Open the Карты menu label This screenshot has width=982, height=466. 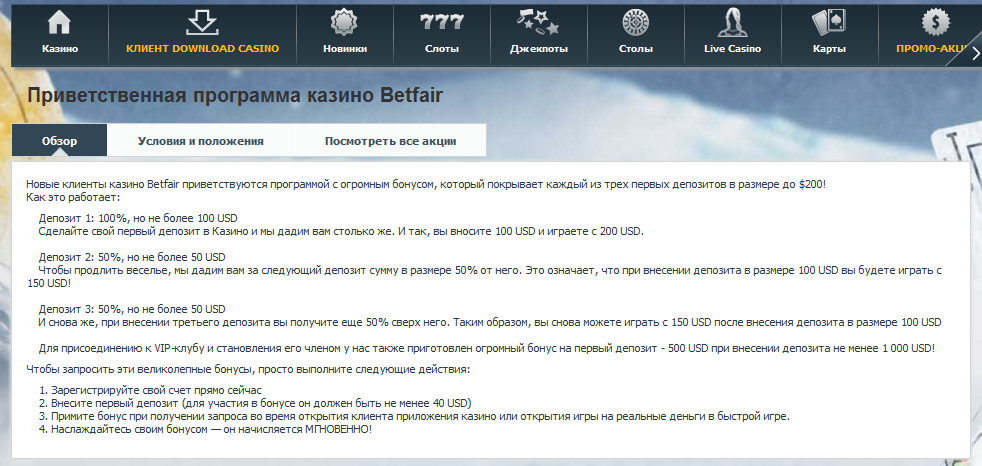pos(829,49)
